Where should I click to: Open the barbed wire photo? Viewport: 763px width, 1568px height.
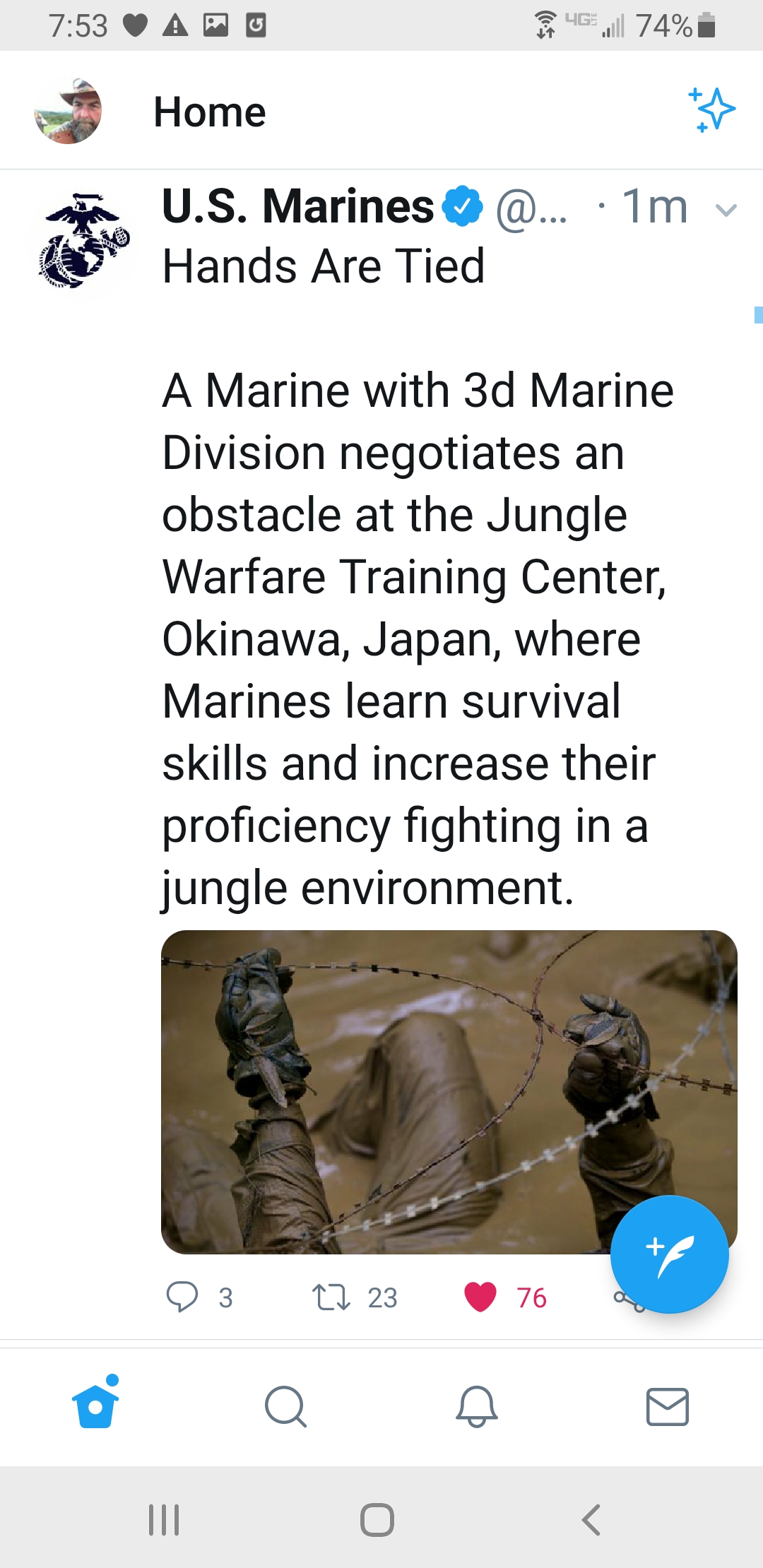449,1092
